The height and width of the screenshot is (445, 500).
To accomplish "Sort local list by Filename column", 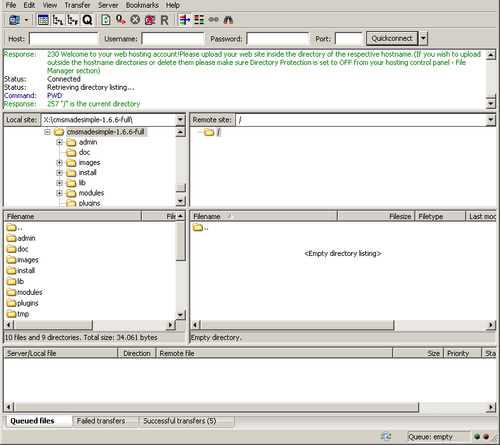I will [73, 216].
